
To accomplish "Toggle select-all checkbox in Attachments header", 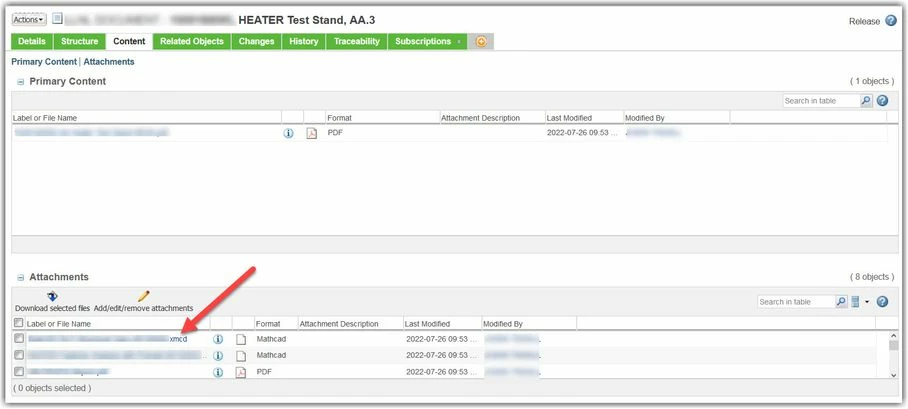I will pos(18,323).
